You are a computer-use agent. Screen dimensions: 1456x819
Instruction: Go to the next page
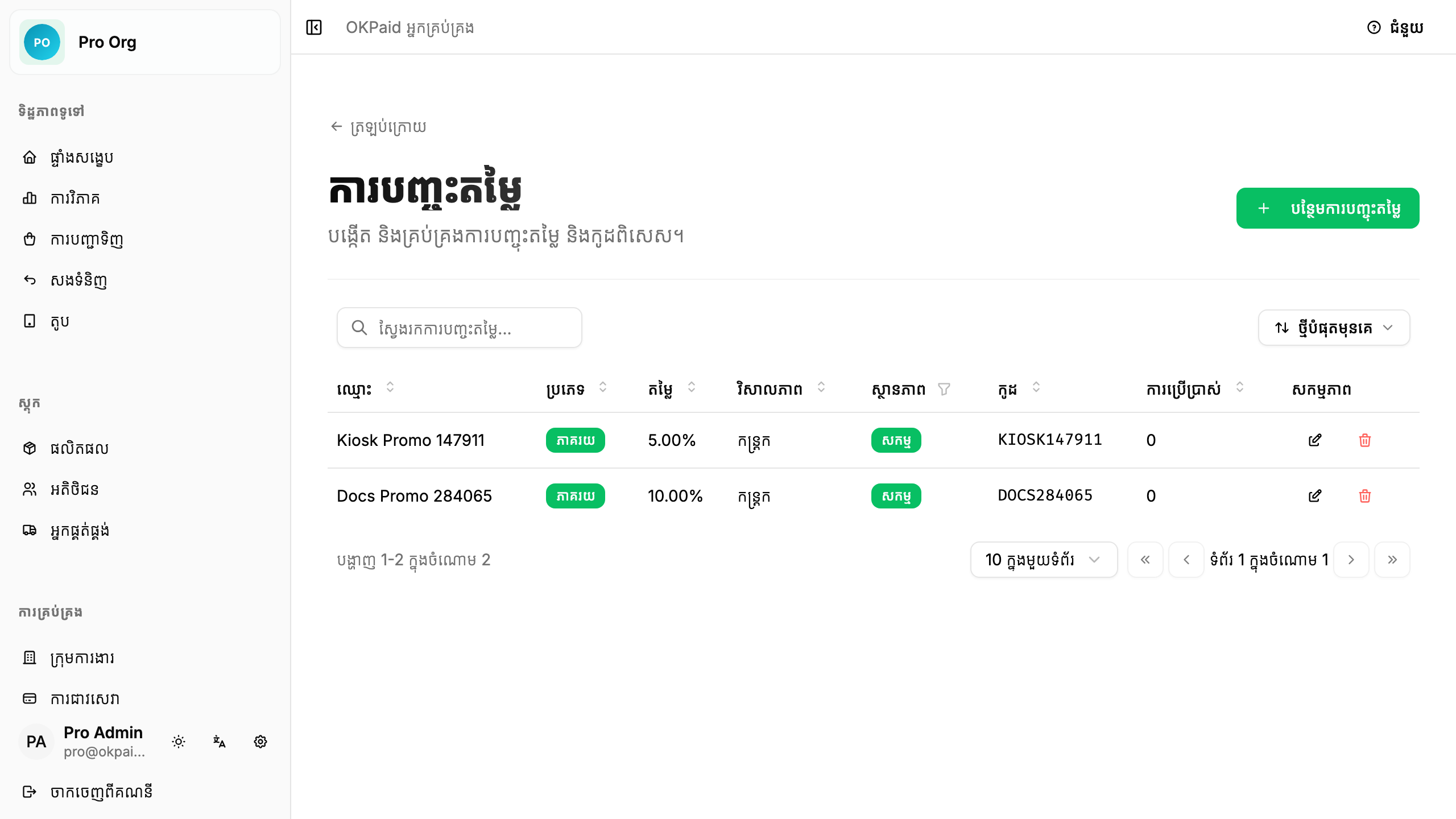coord(1351,560)
